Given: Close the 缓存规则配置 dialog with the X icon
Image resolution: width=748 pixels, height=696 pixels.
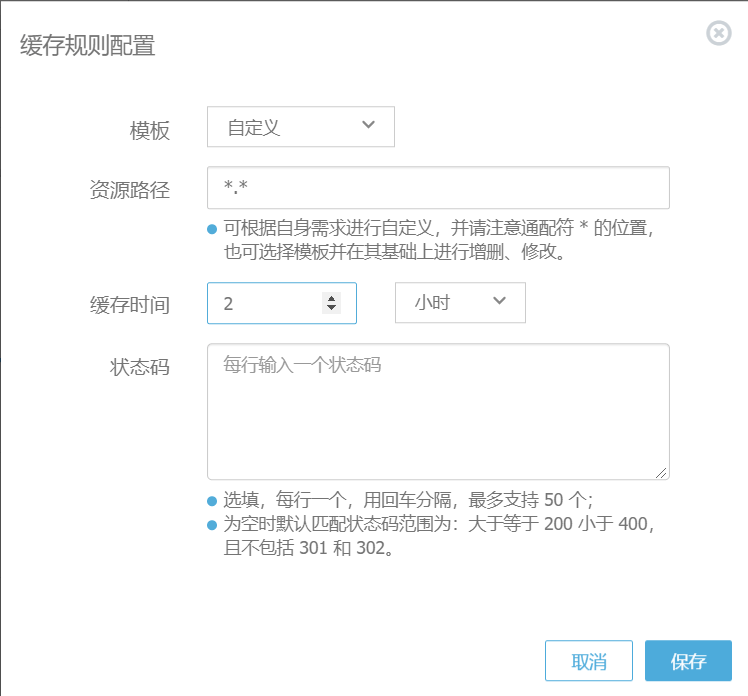Looking at the screenshot, I should 718,33.
